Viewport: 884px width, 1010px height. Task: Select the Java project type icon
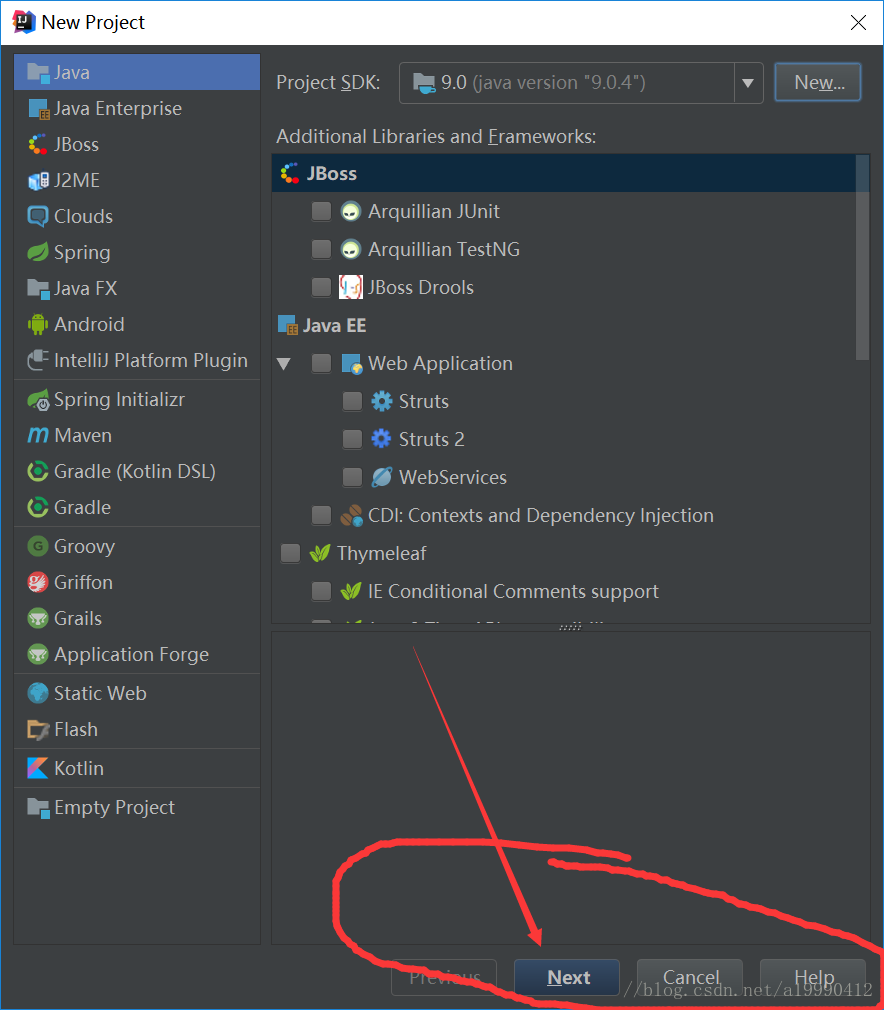(38, 73)
